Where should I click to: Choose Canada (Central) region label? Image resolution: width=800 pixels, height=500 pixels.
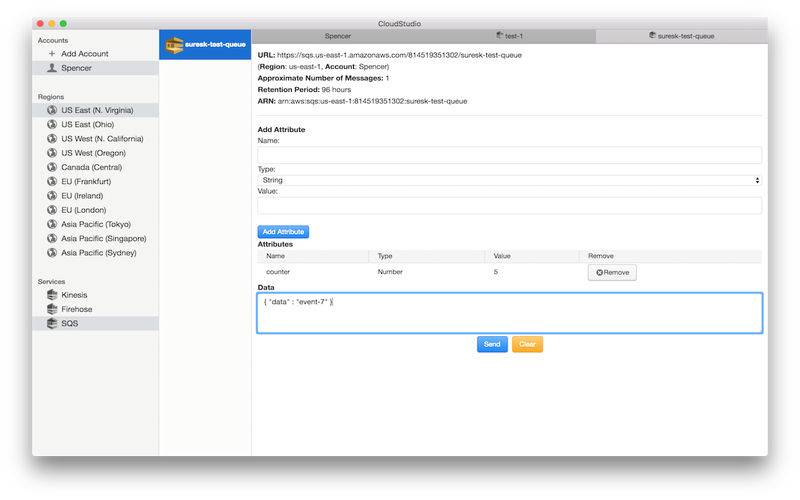(x=91, y=167)
